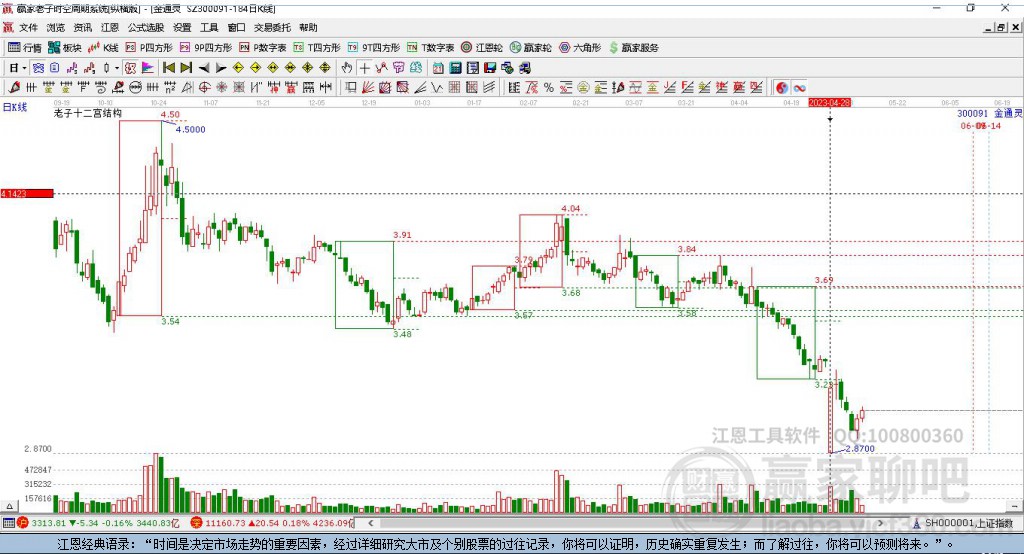1024x554 pixels.
Task: Open the 资讯 menu
Action: [82, 27]
